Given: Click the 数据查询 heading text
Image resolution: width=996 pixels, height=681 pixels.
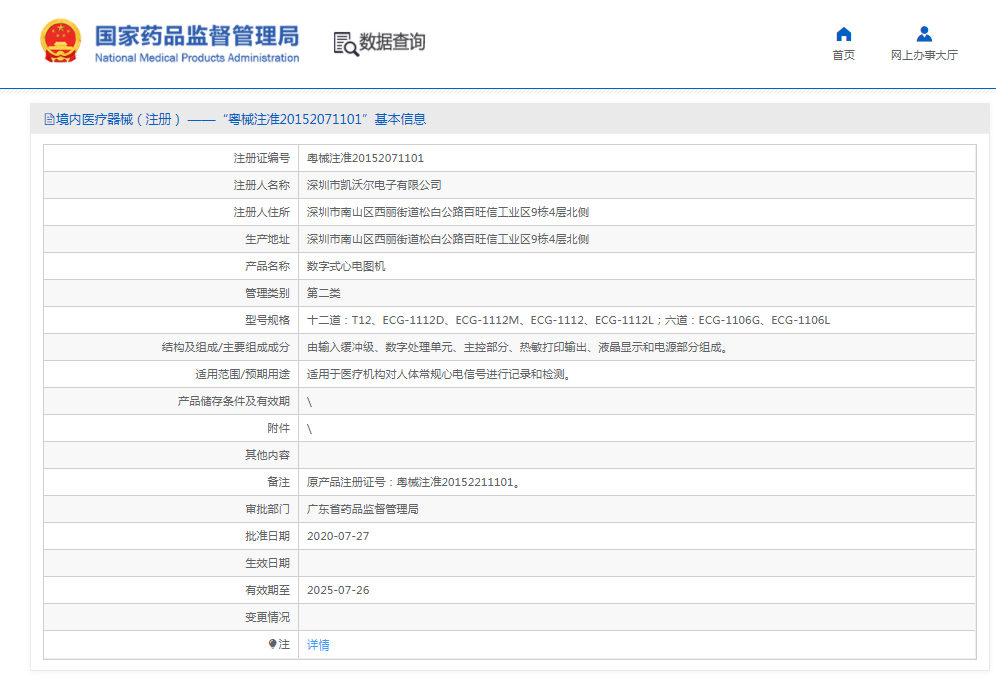Looking at the screenshot, I should 392,42.
